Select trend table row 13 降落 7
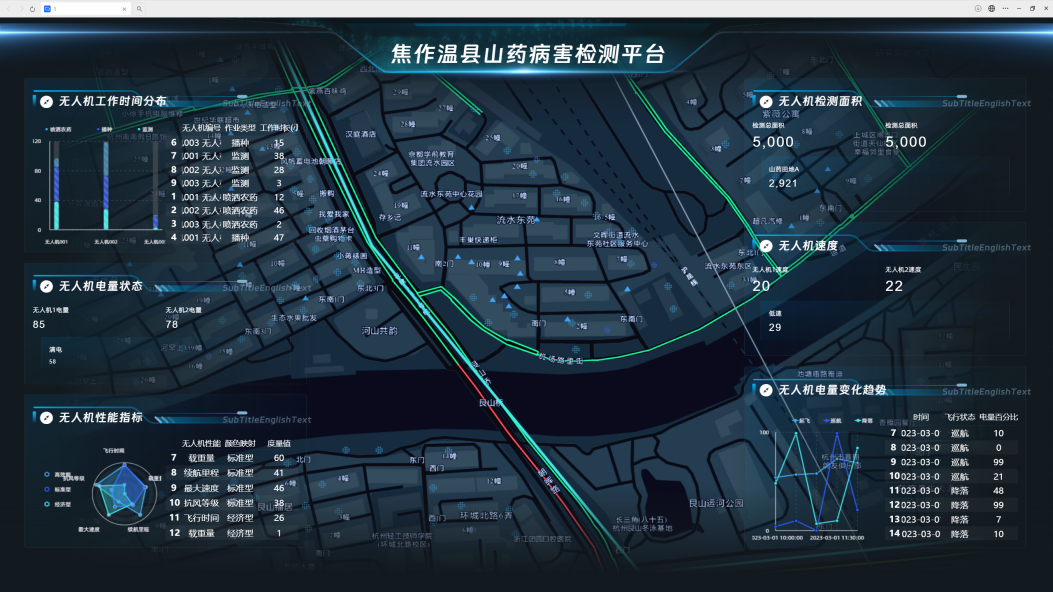 952,520
